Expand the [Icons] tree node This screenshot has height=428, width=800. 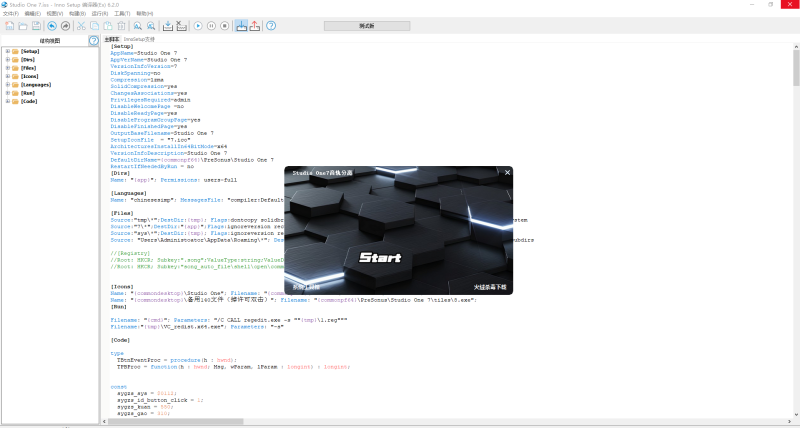pyautogui.click(x=8, y=76)
